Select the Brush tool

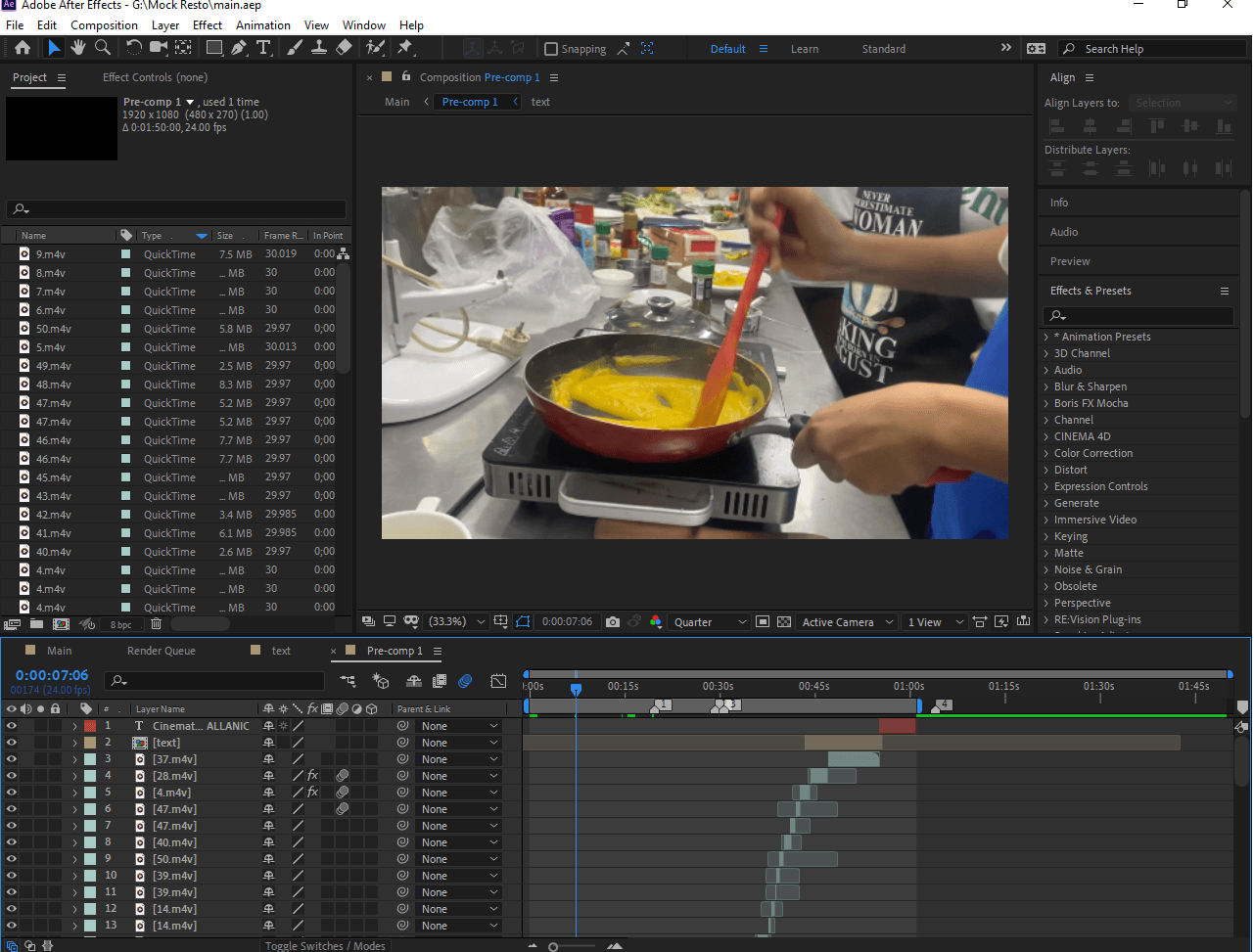tap(295, 48)
